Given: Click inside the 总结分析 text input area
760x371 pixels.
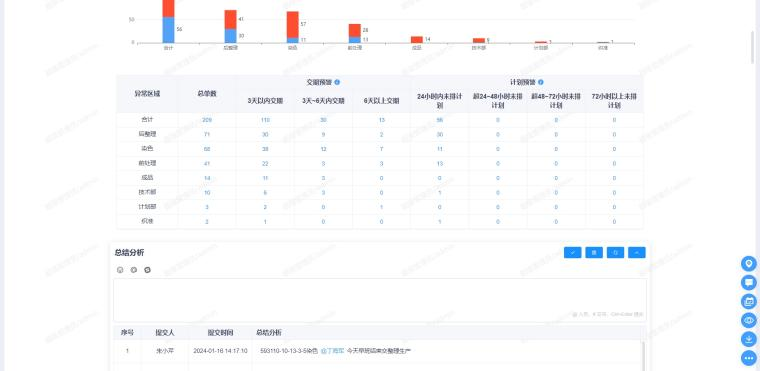Looking at the screenshot, I should (x=380, y=300).
